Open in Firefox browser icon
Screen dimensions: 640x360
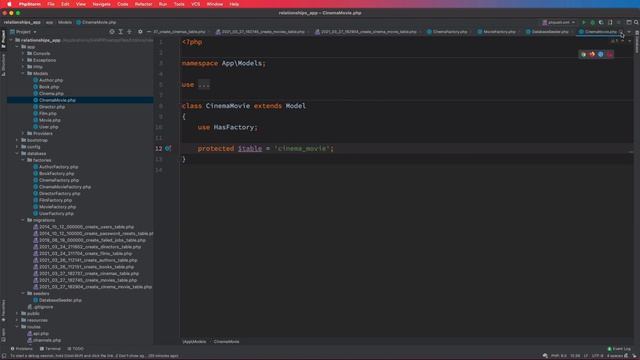tap(592, 54)
